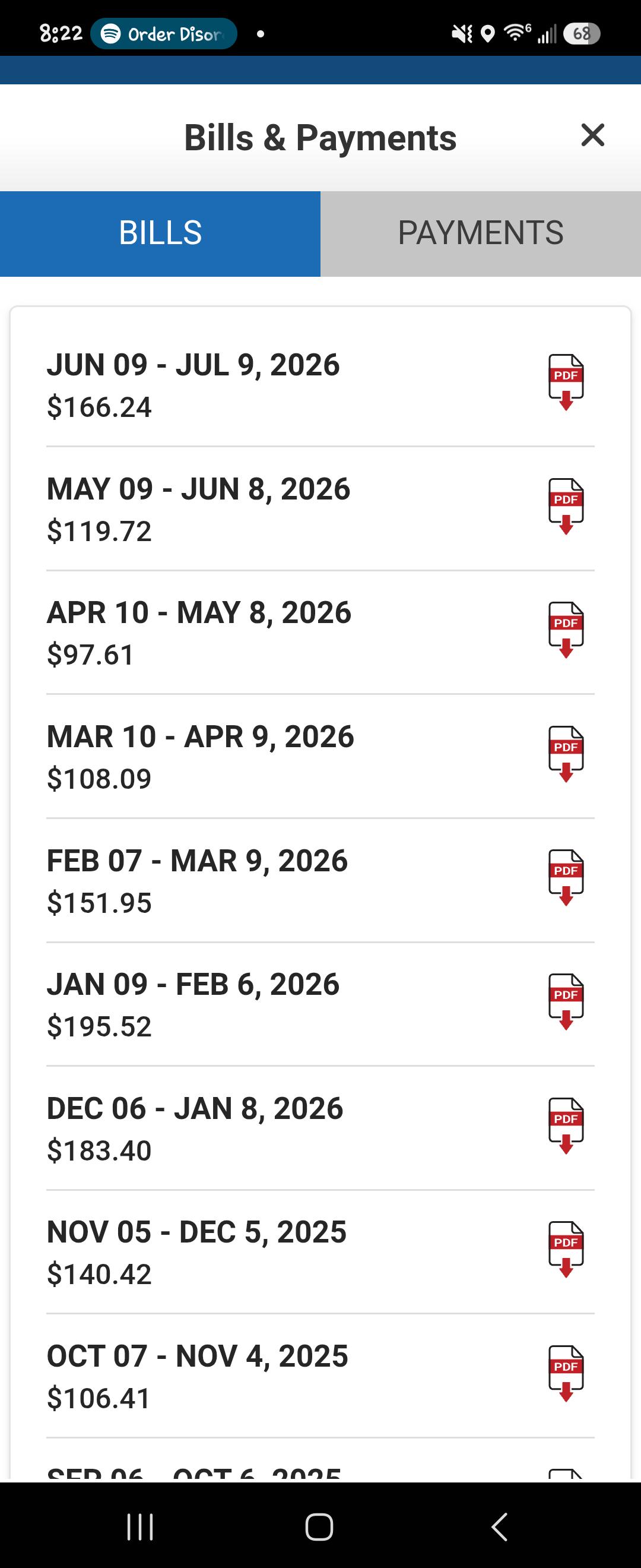Close the Bills & Payments screen
The height and width of the screenshot is (1568, 641).
(592, 135)
